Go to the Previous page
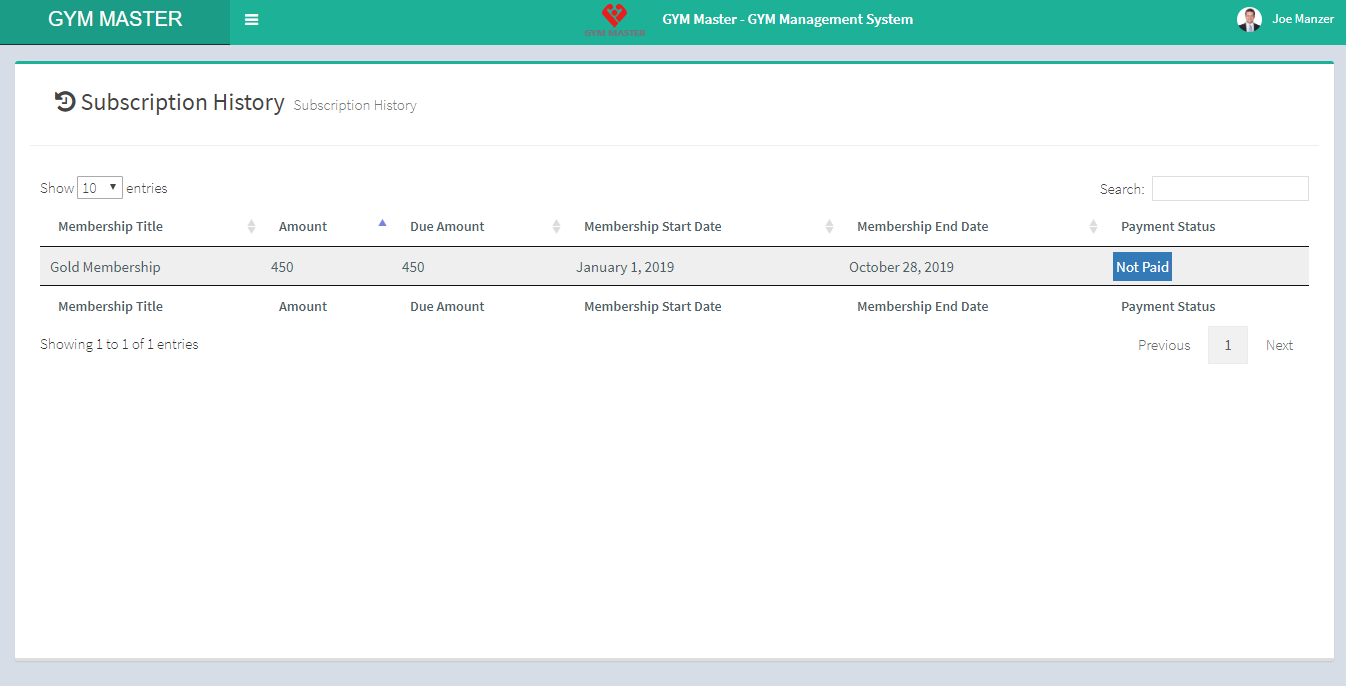Screen dimensions: 1346x686 click(x=1163, y=345)
